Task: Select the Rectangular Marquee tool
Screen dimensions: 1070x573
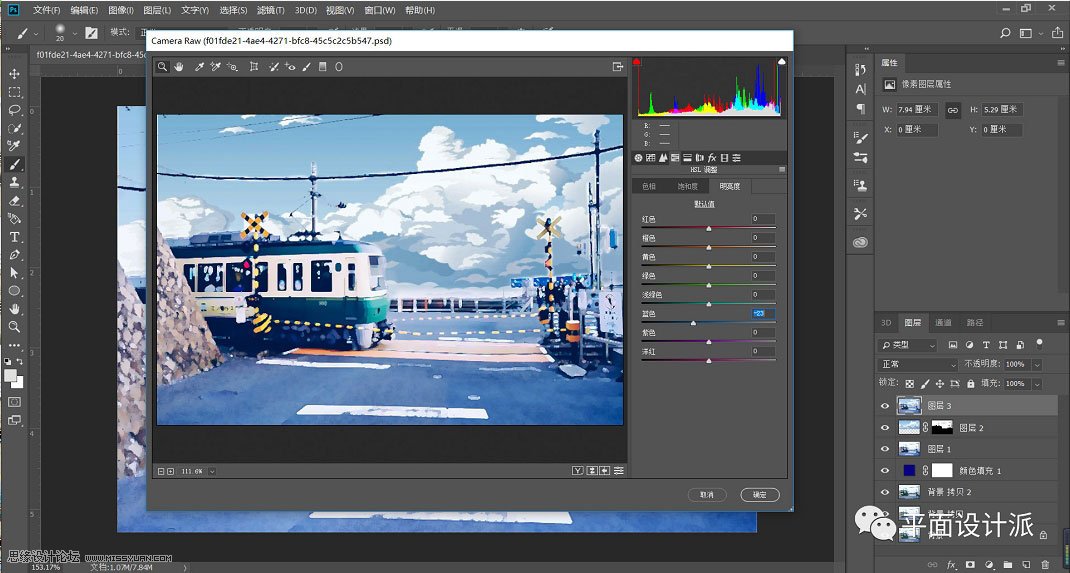Action: [x=14, y=92]
